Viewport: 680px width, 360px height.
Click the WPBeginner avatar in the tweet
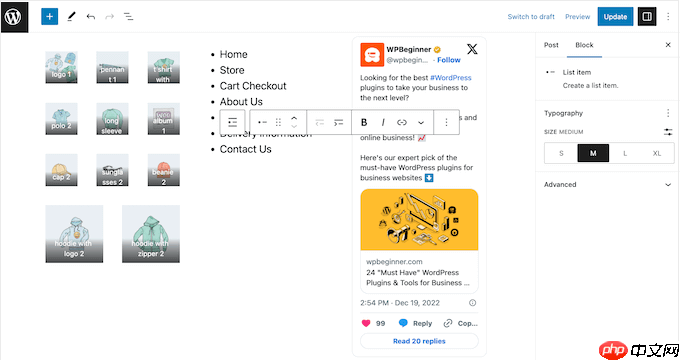tap(372, 55)
